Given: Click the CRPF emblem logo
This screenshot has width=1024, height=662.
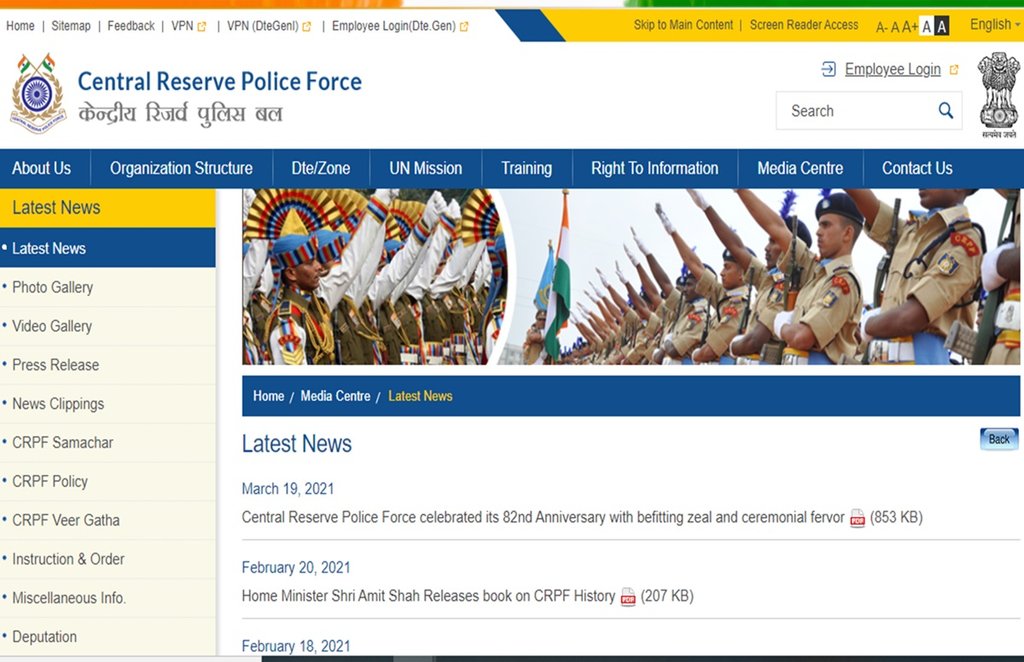Looking at the screenshot, I should pos(38,94).
